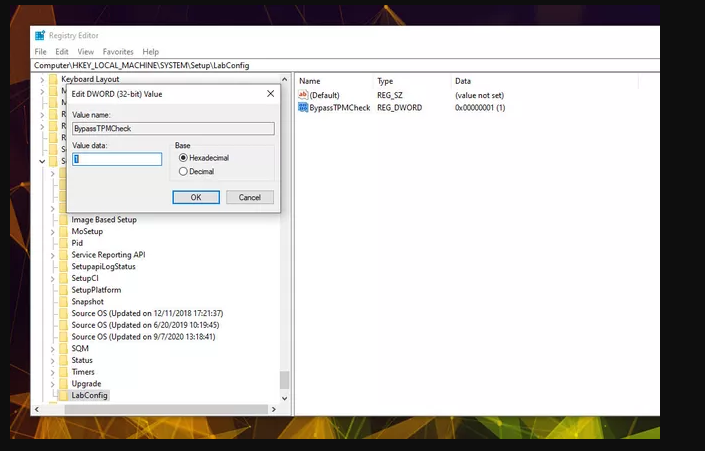Click the Image Based Setup folder icon

click(x=64, y=220)
